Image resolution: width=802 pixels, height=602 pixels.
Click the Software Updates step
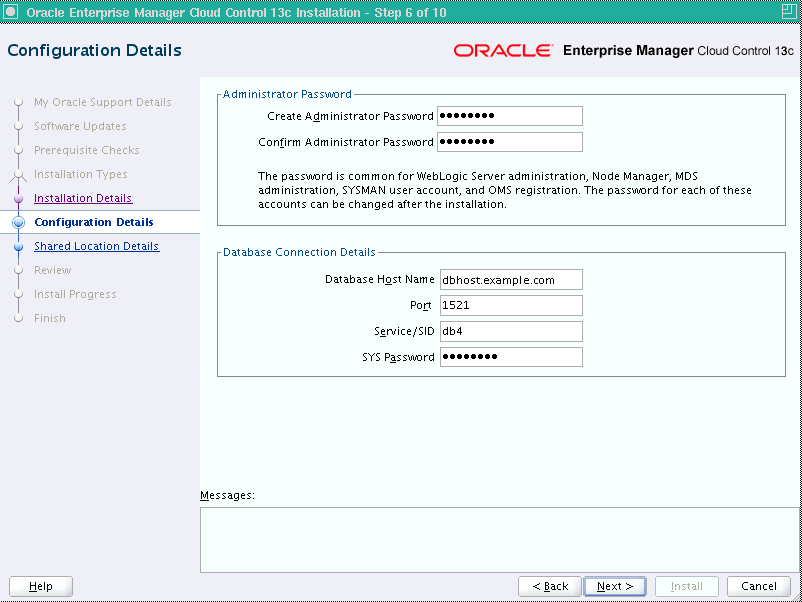80,126
